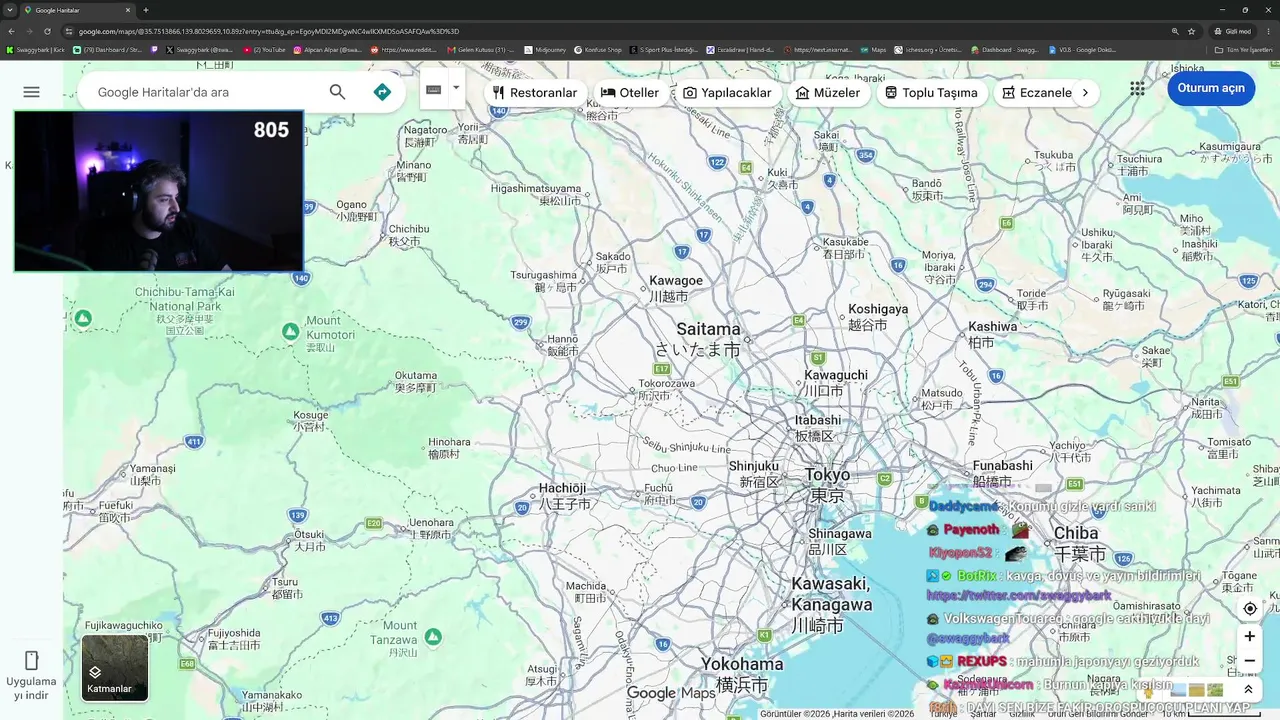
Task: Click the Oturum açın sign-in button
Action: [x=1211, y=88]
